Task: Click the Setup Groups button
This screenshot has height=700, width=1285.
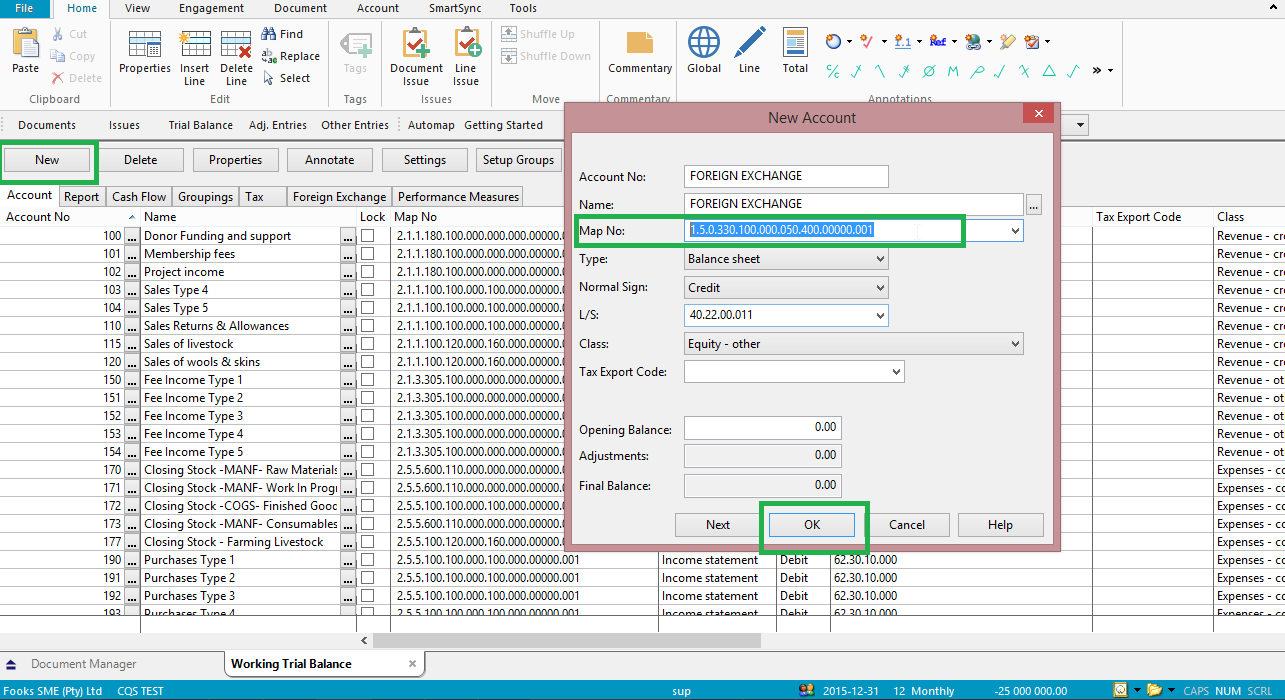Action: coord(518,160)
